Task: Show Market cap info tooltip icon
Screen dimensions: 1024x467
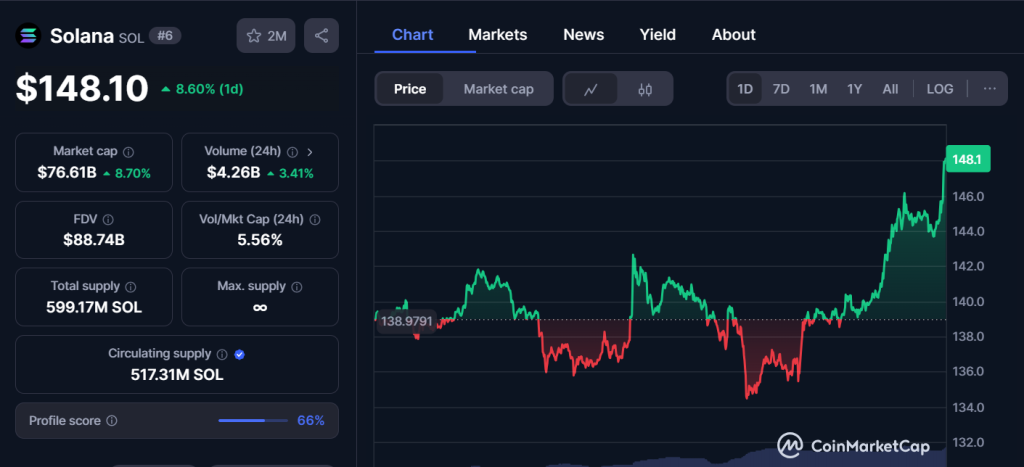Action: click(129, 152)
